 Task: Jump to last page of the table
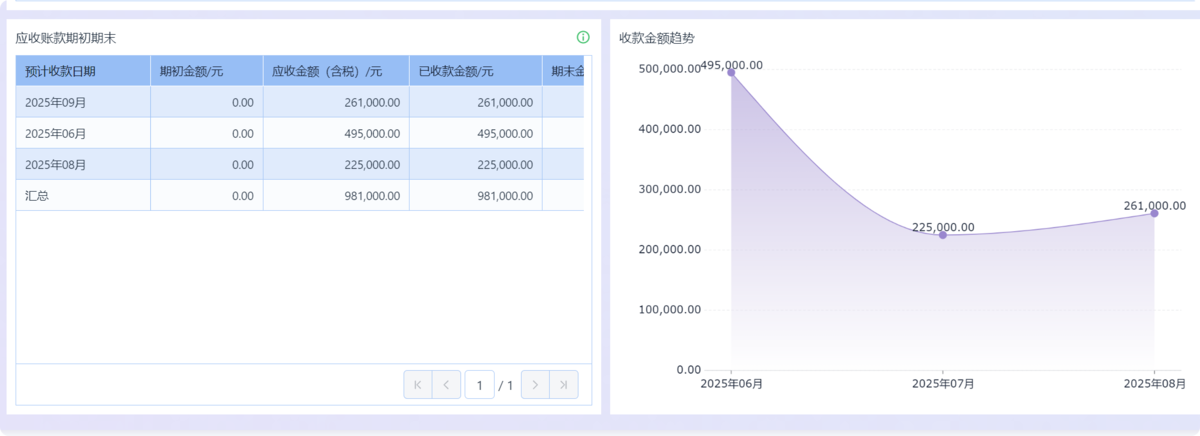[564, 385]
